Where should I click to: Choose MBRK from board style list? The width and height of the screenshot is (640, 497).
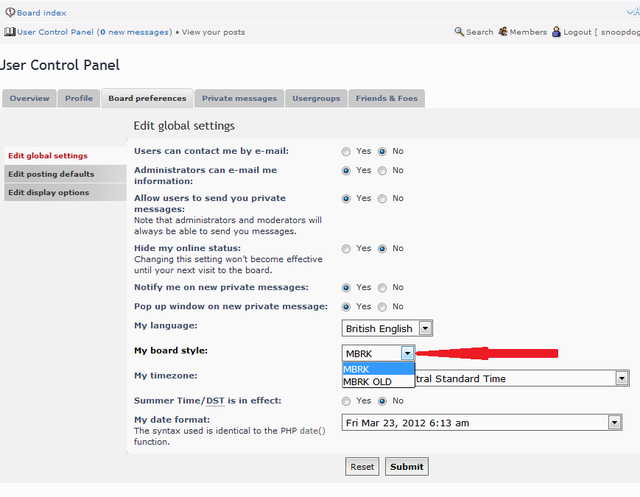378,369
